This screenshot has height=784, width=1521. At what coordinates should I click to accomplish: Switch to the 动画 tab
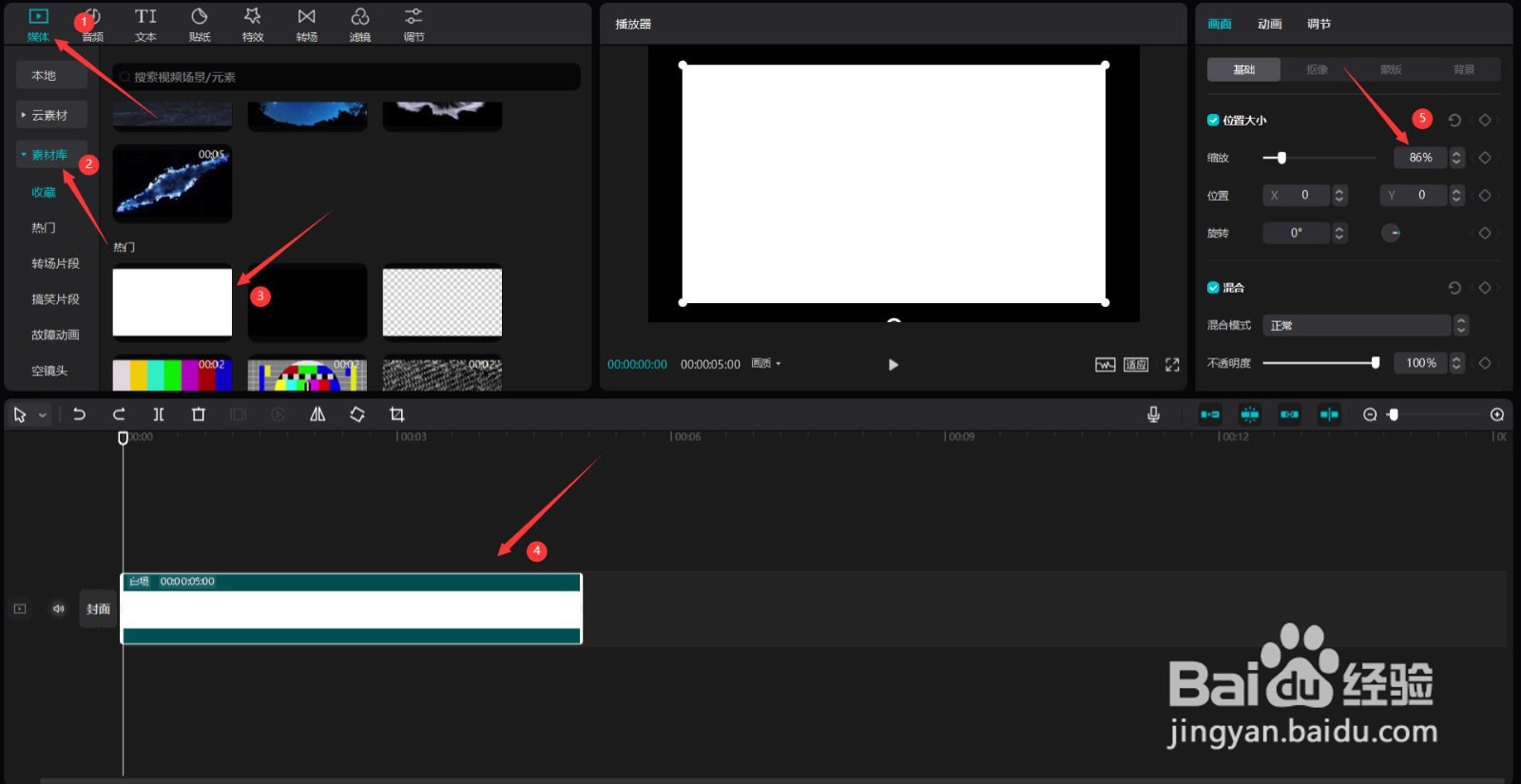(1270, 25)
